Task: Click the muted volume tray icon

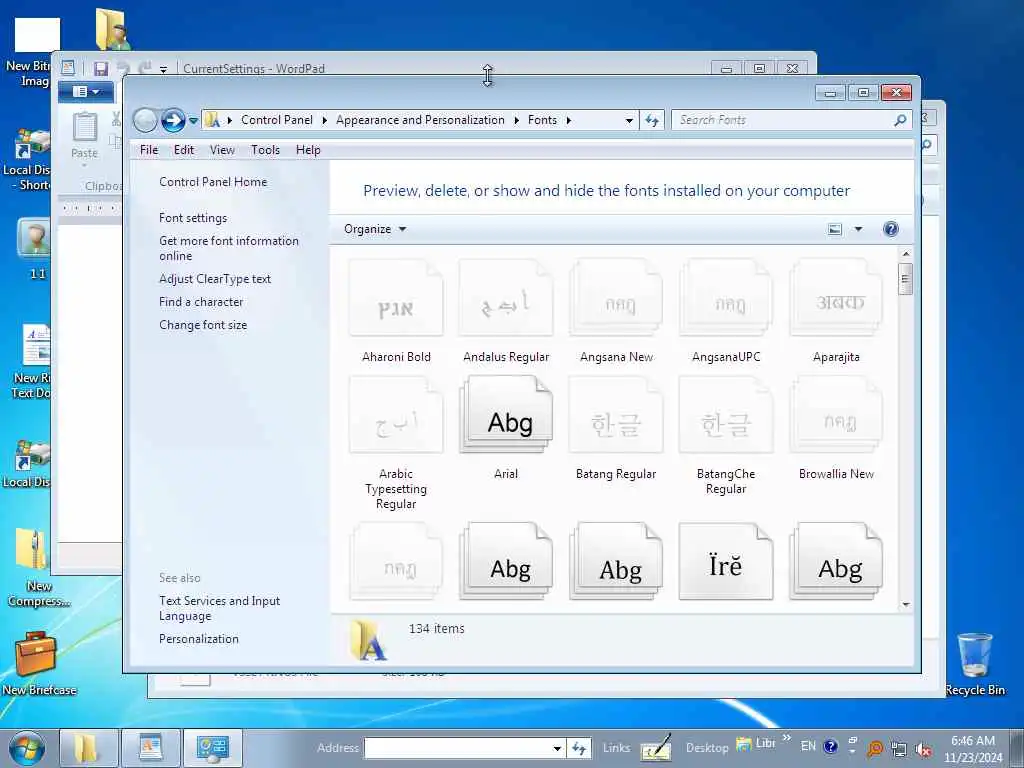Action: click(x=923, y=749)
